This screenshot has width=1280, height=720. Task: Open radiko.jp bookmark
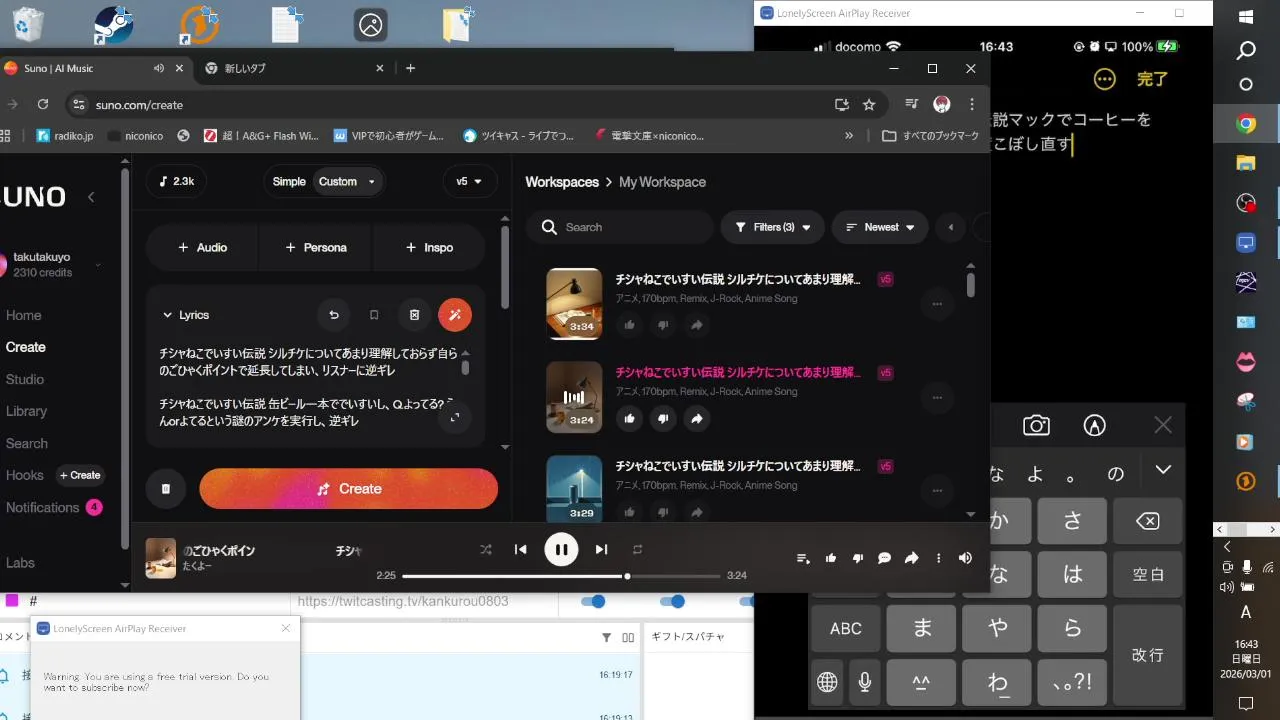point(65,135)
